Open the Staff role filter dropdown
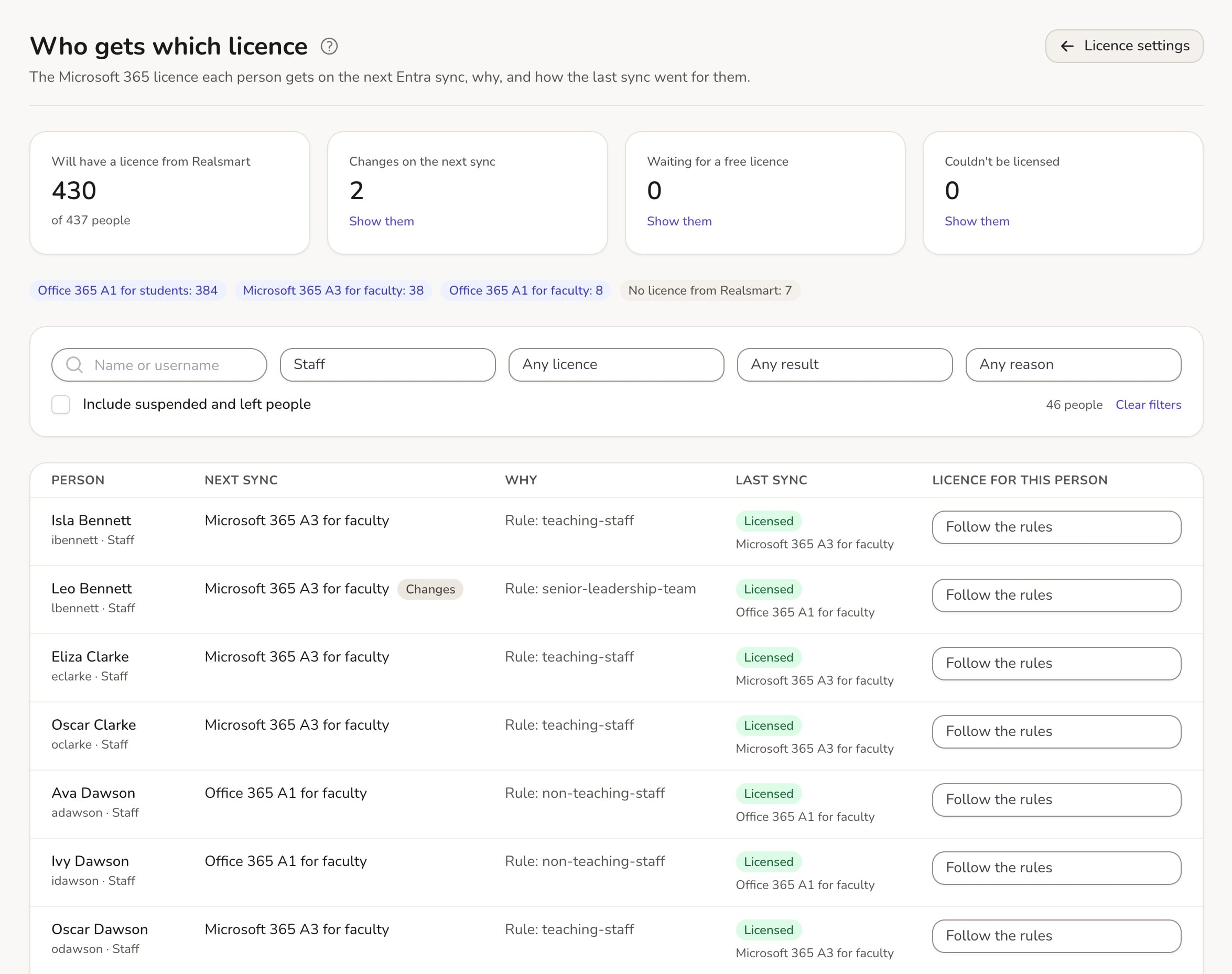The image size is (1232, 974). [x=388, y=365]
